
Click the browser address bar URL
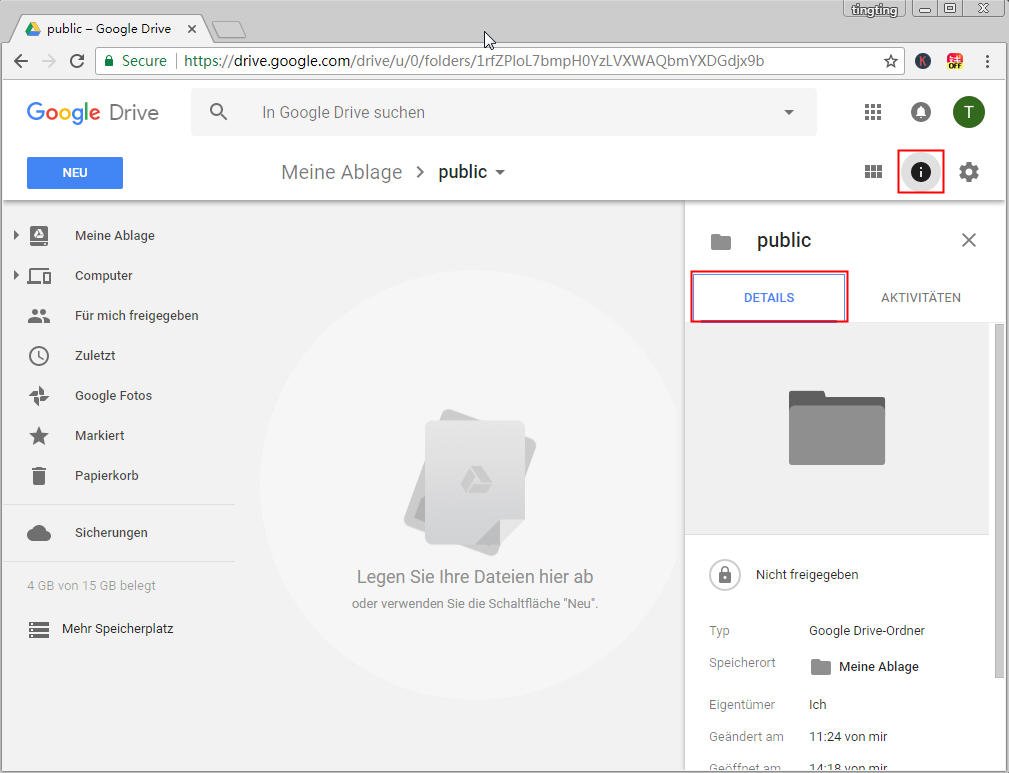[x=474, y=61]
